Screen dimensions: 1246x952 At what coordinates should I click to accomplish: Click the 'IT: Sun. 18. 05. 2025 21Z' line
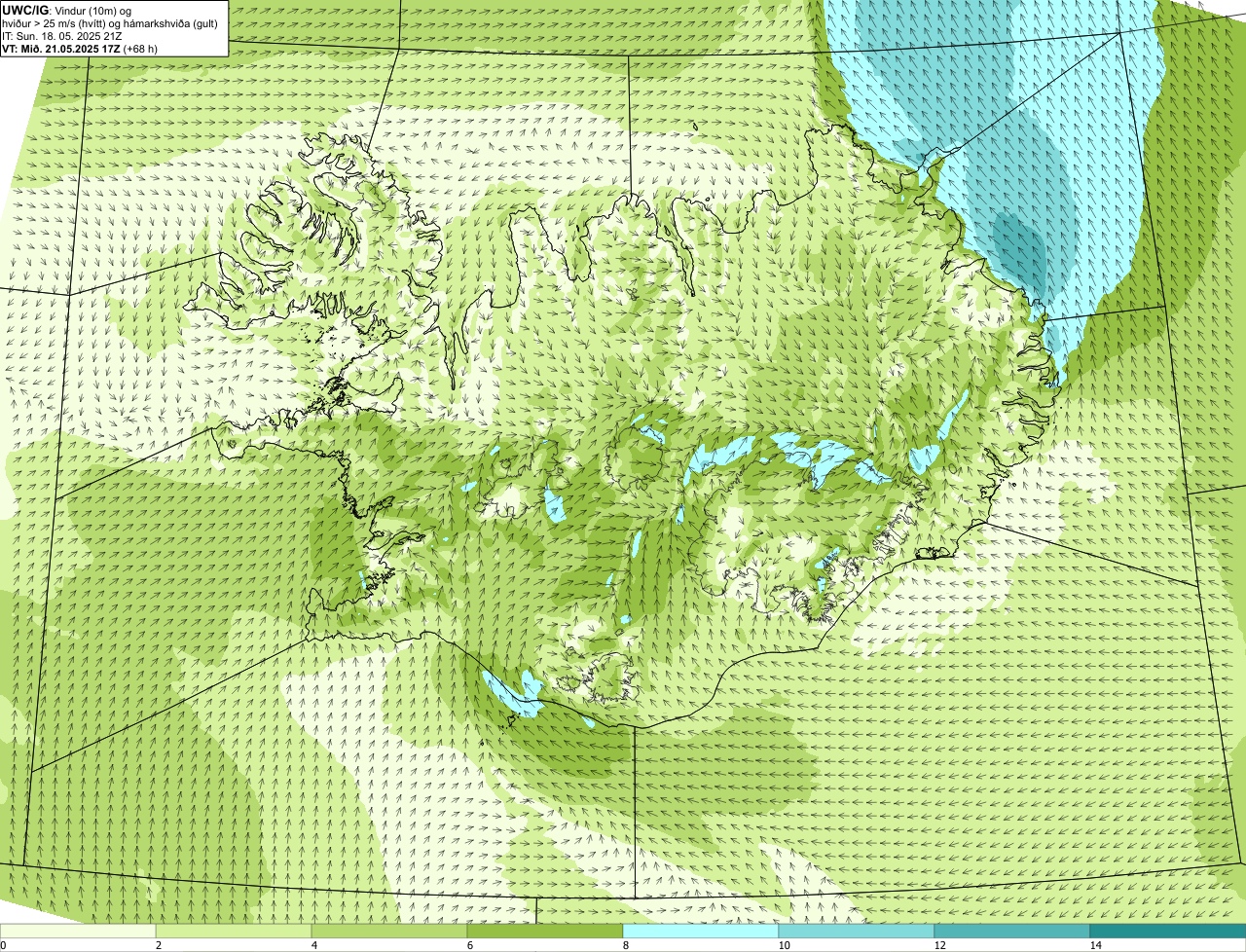pyautogui.click(x=62, y=36)
